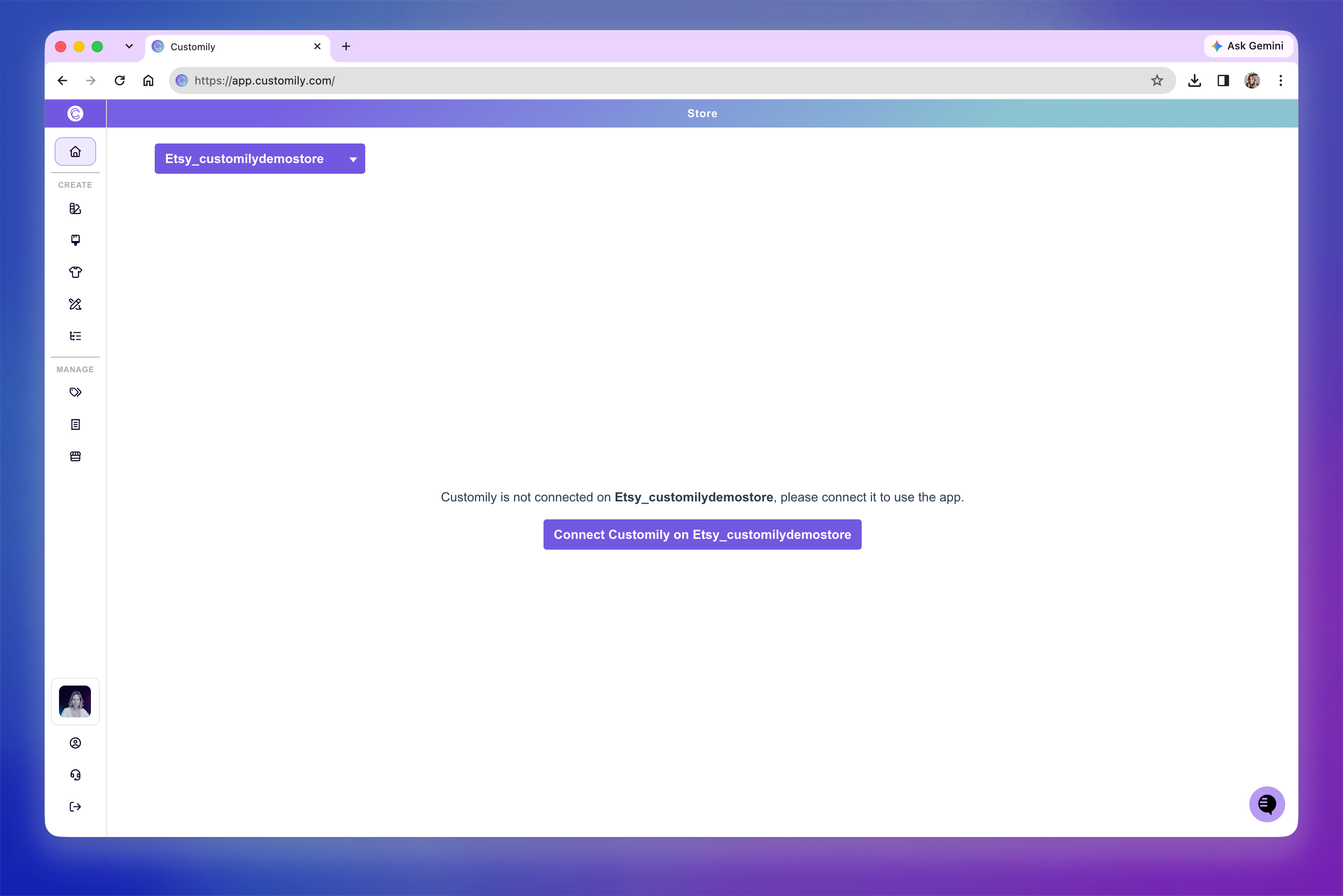Open a new browser tab
1343x896 pixels.
pos(346,46)
